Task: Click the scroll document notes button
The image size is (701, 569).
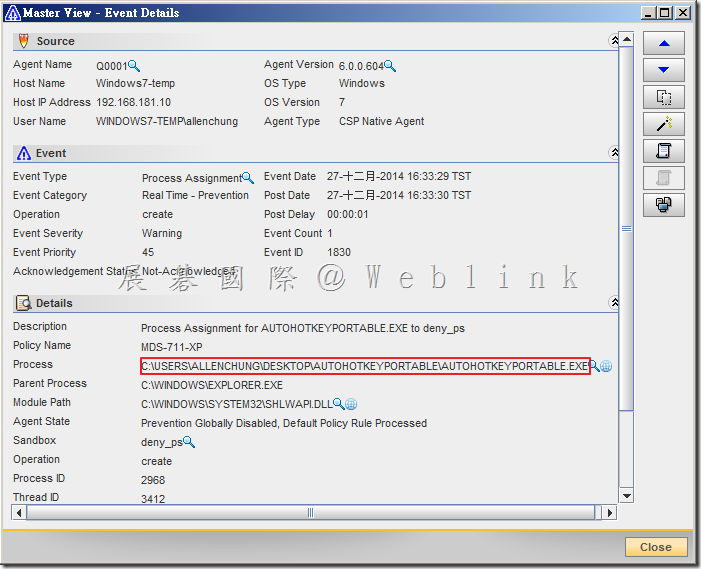Action: pos(663,151)
